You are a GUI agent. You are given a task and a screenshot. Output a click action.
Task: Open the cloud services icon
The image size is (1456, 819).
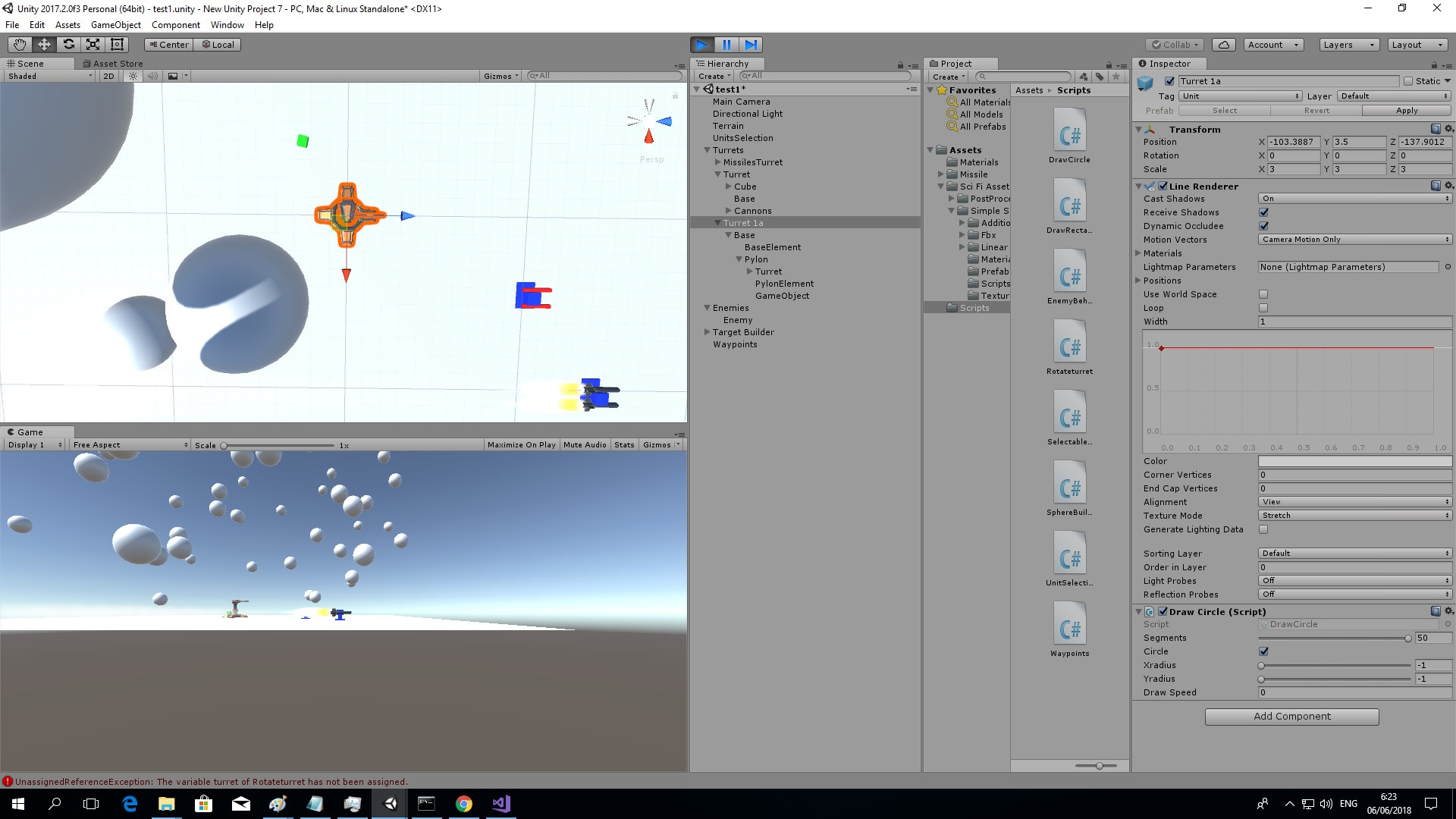coord(1223,45)
